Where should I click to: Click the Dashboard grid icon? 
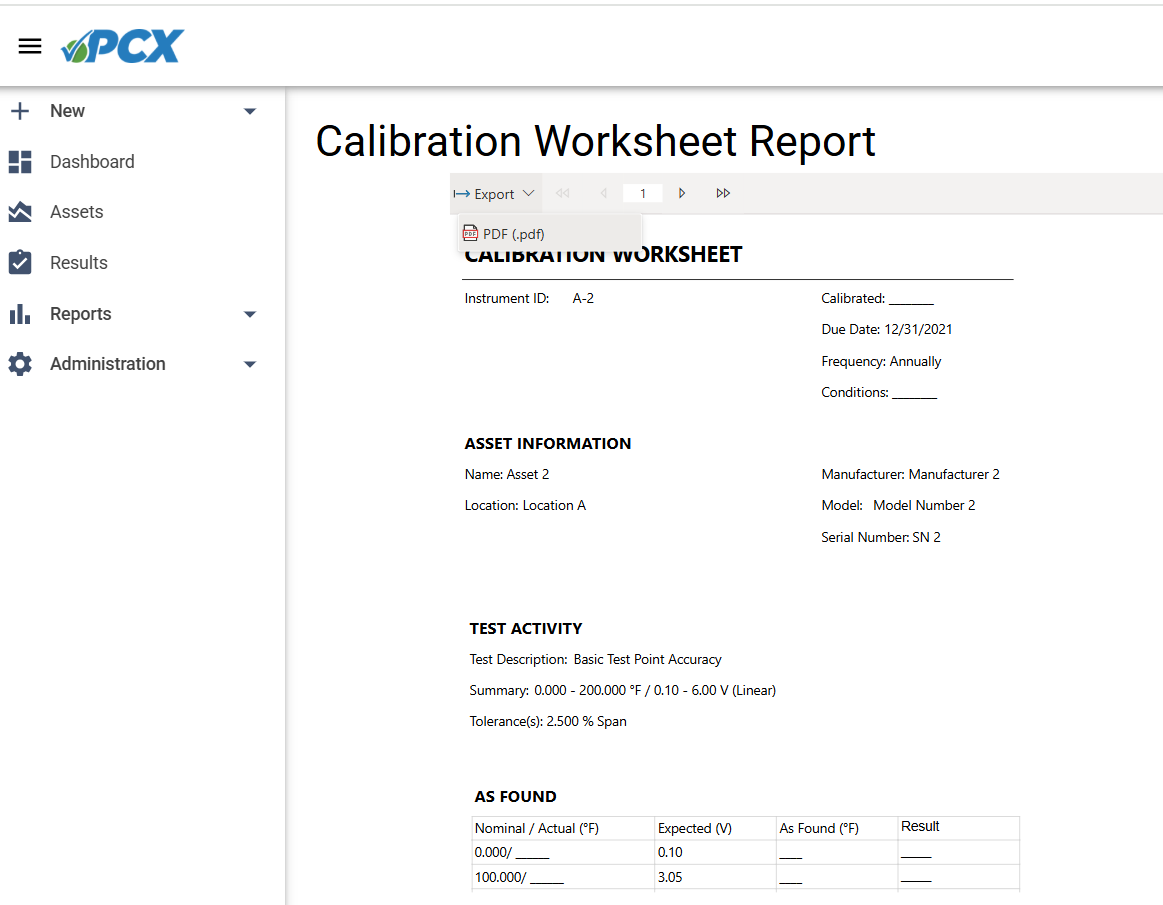point(20,162)
